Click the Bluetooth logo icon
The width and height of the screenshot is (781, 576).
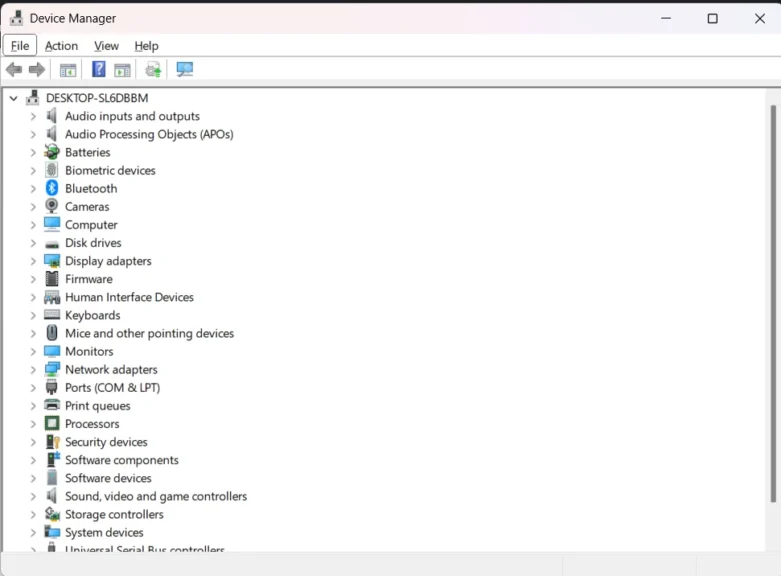click(x=52, y=188)
